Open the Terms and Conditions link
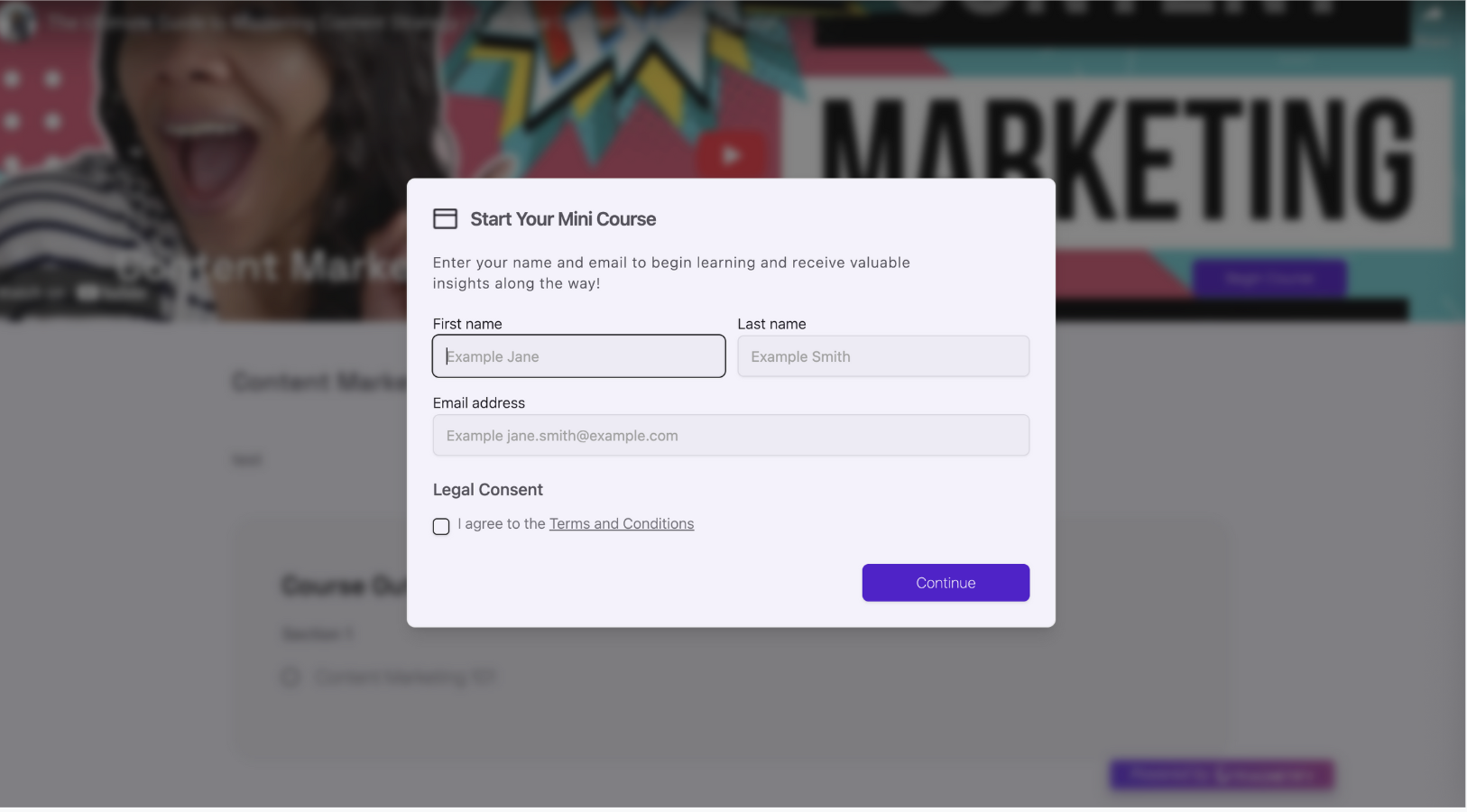Image resolution: width=1467 pixels, height=812 pixels. [622, 523]
